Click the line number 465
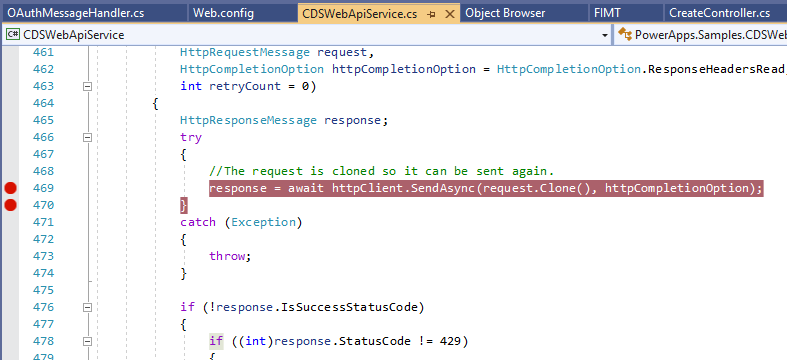 tap(43, 120)
